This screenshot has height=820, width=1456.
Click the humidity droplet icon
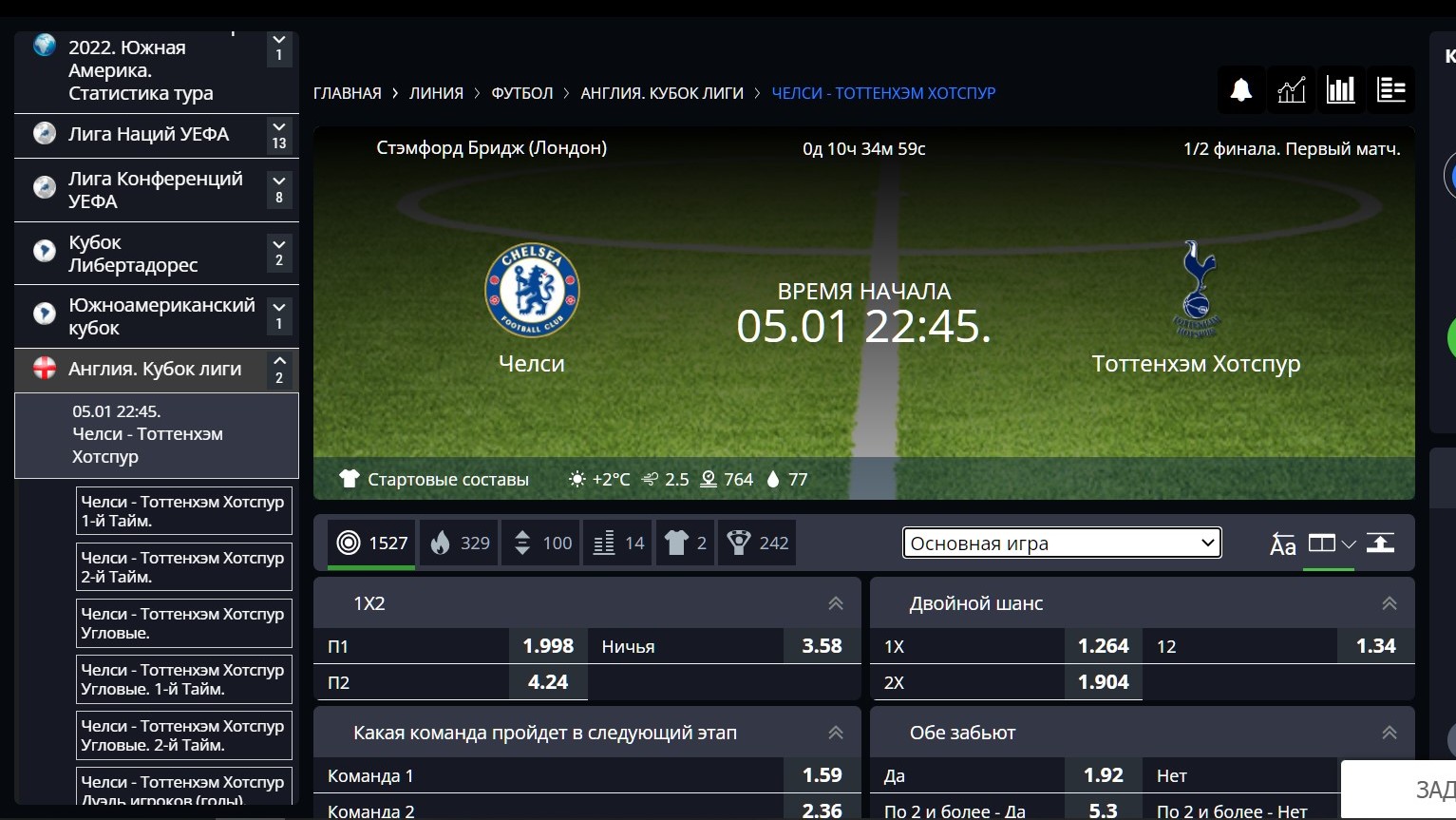pyautogui.click(x=773, y=480)
